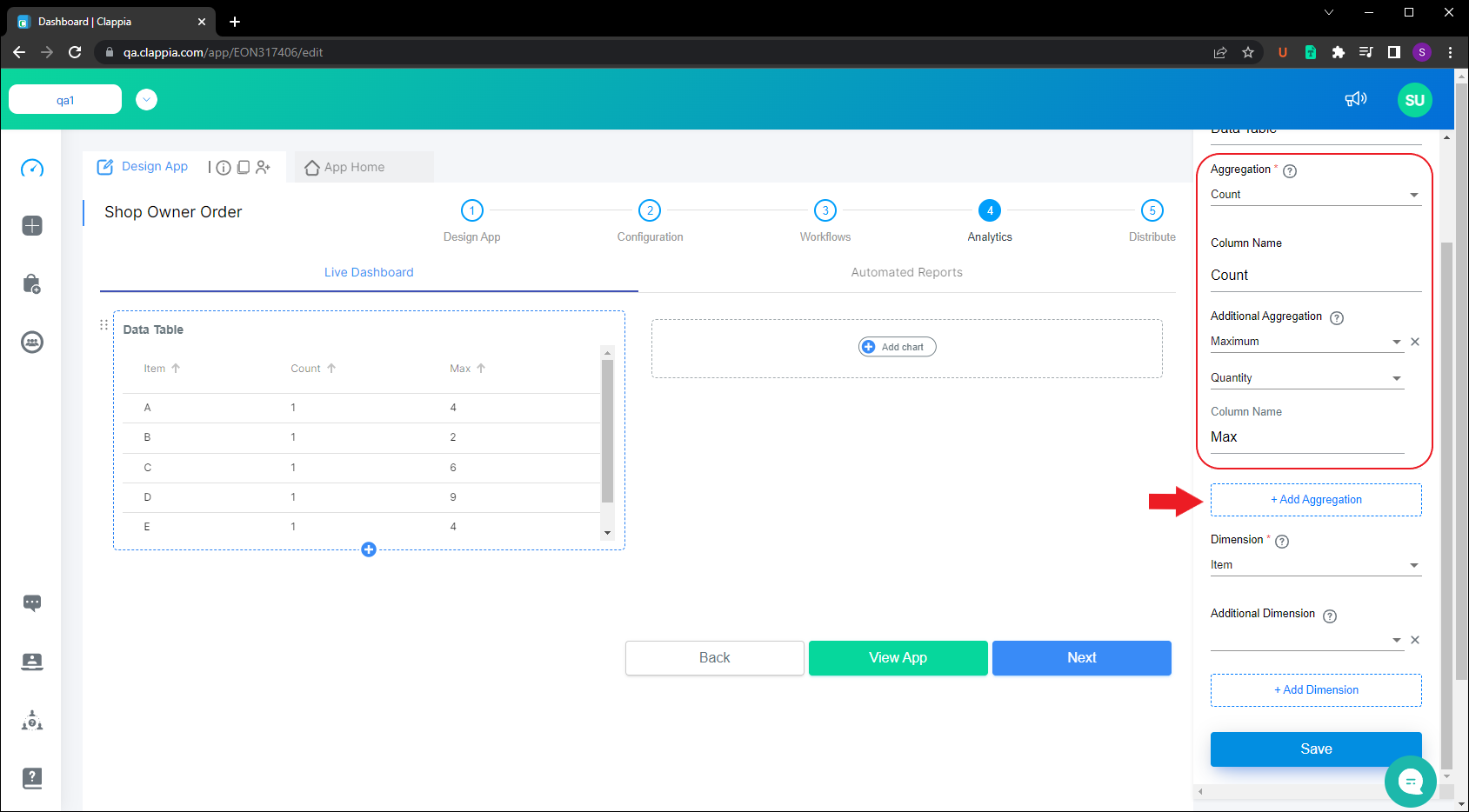Open the App Home tab
The width and height of the screenshot is (1469, 812).
(352, 167)
